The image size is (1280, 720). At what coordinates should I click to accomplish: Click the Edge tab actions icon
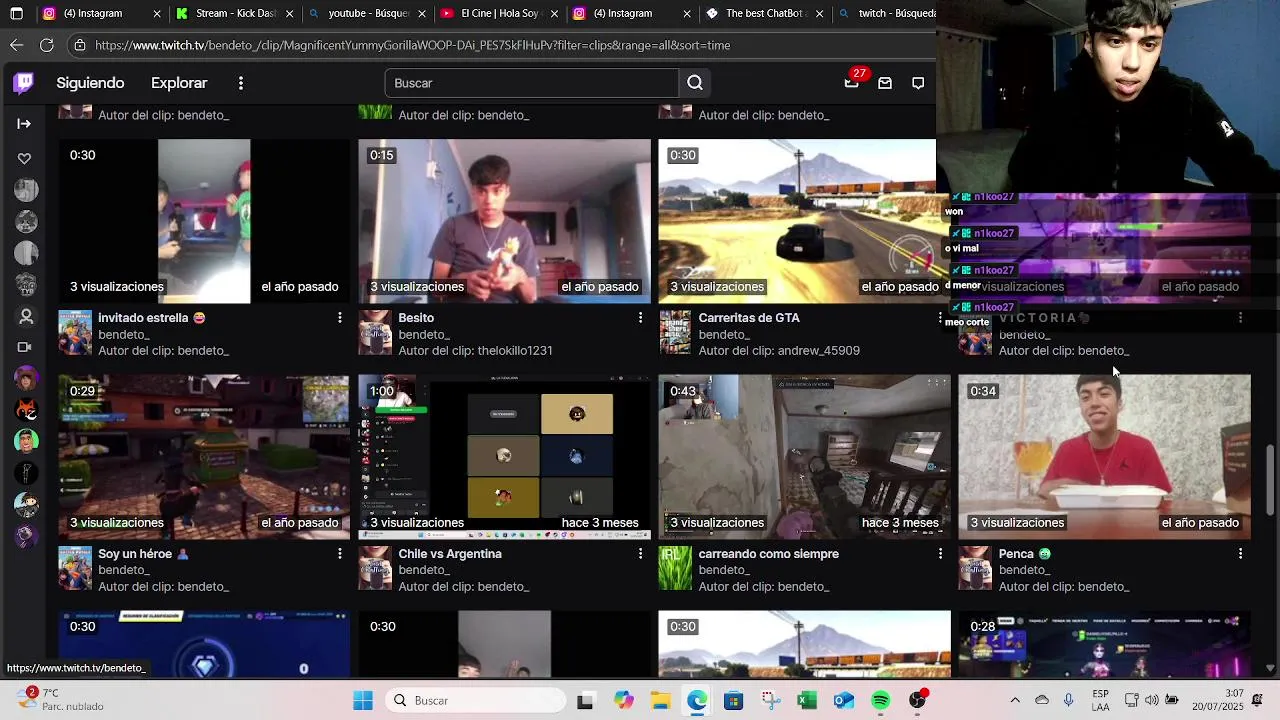16,14
